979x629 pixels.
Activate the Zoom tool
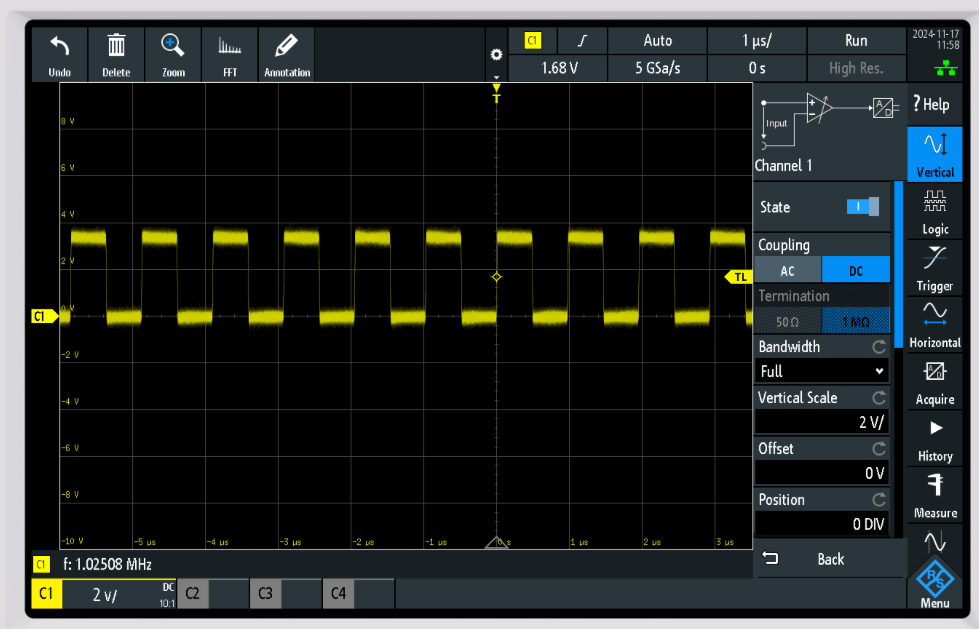[173, 54]
